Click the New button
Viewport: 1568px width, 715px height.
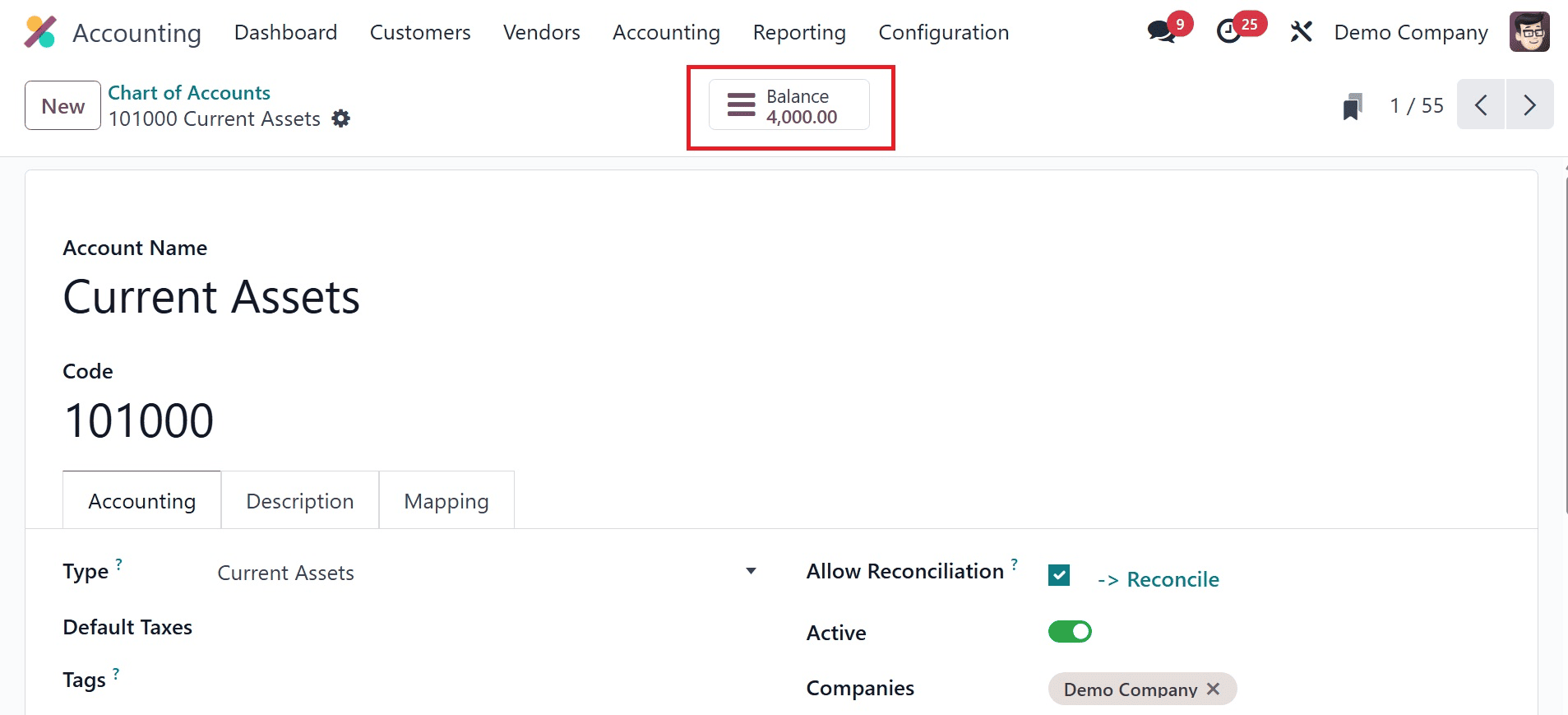coord(63,105)
